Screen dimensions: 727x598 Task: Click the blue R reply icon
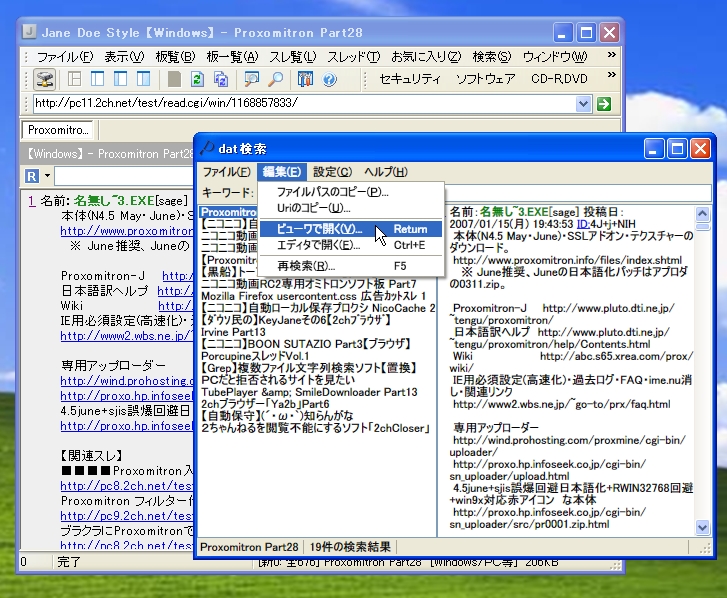click(32, 176)
